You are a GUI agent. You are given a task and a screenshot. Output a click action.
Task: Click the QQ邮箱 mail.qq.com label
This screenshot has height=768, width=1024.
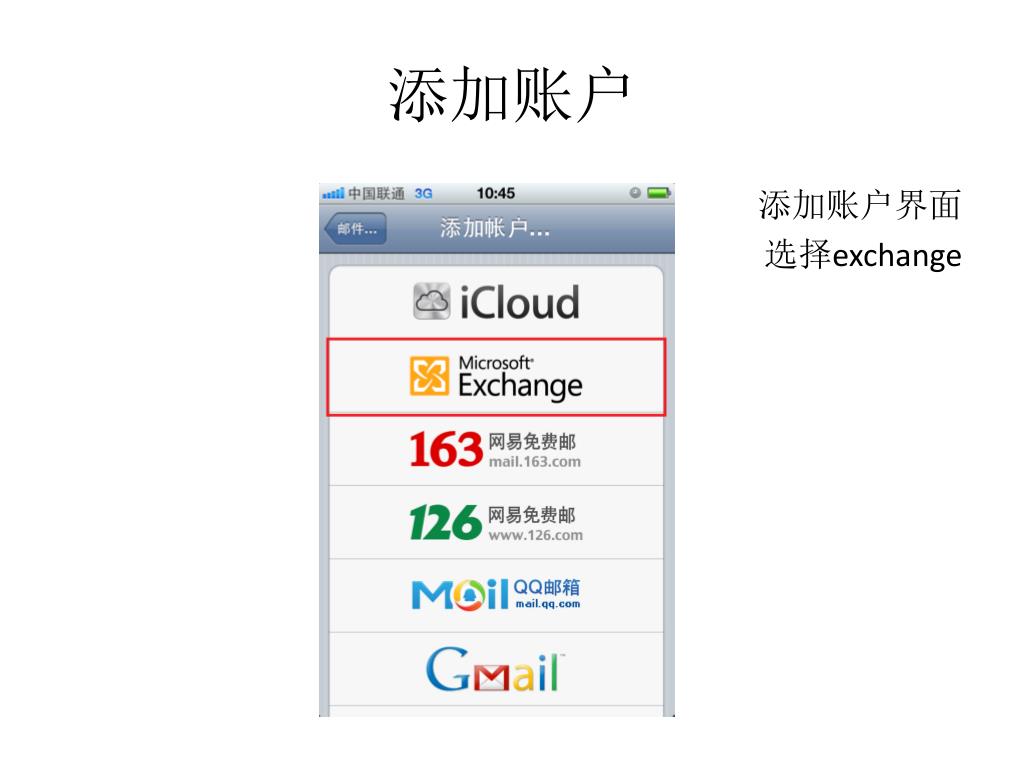(x=547, y=594)
